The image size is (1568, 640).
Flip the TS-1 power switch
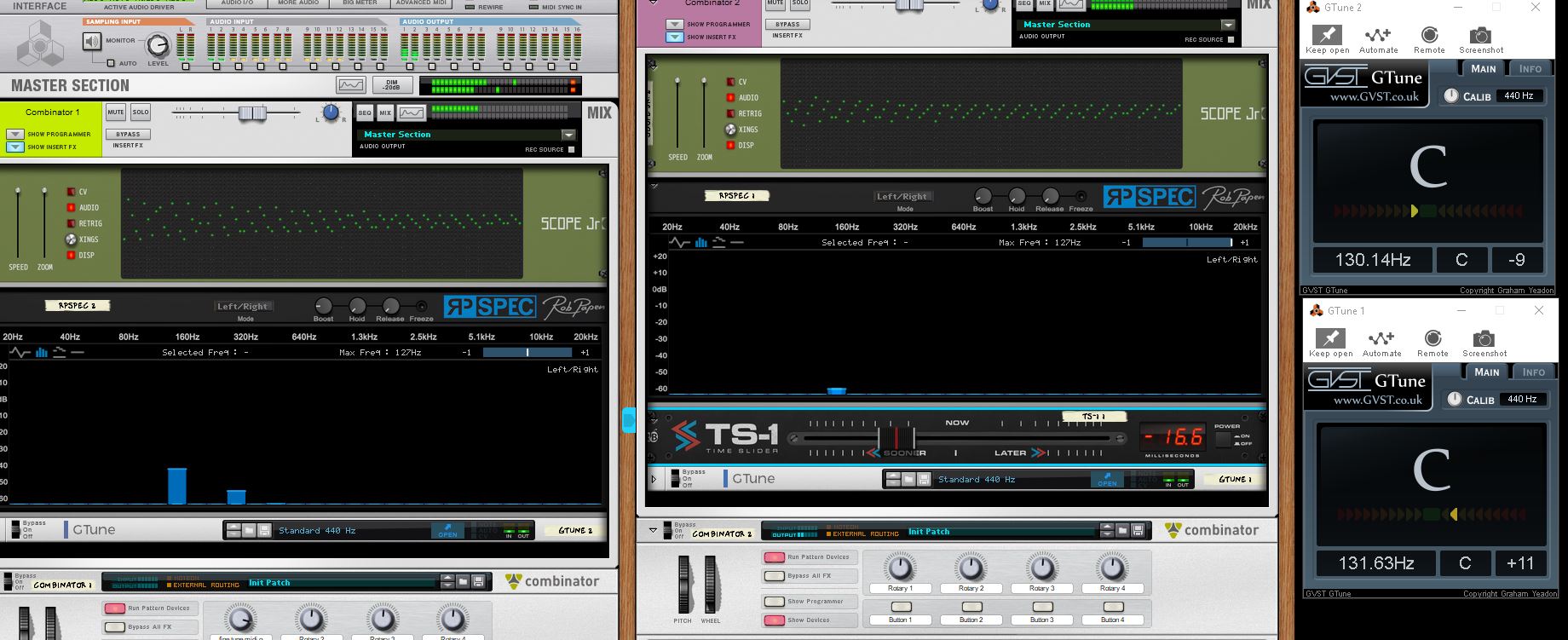click(1225, 440)
